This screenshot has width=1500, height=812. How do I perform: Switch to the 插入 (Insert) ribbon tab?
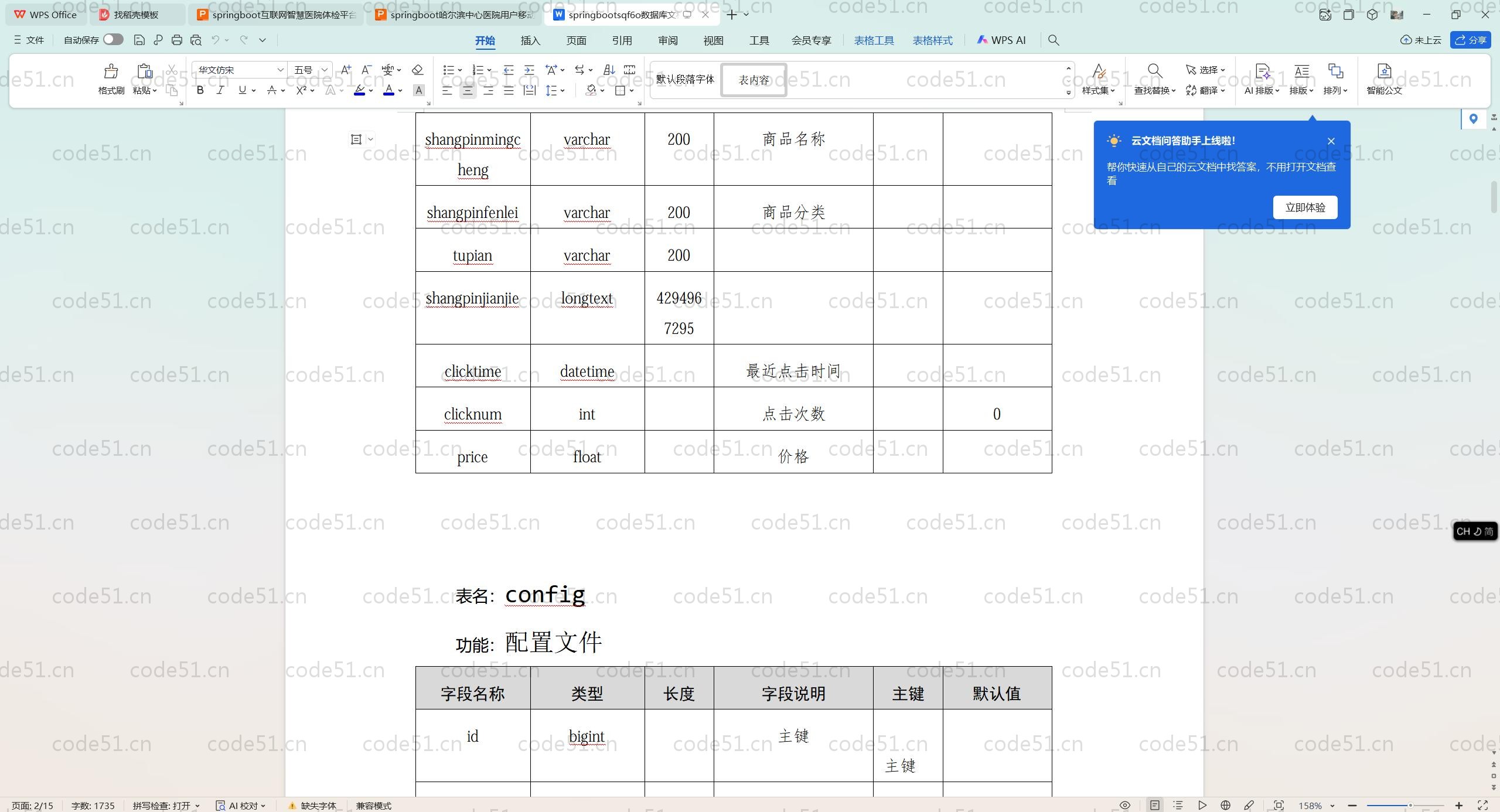[x=530, y=40]
